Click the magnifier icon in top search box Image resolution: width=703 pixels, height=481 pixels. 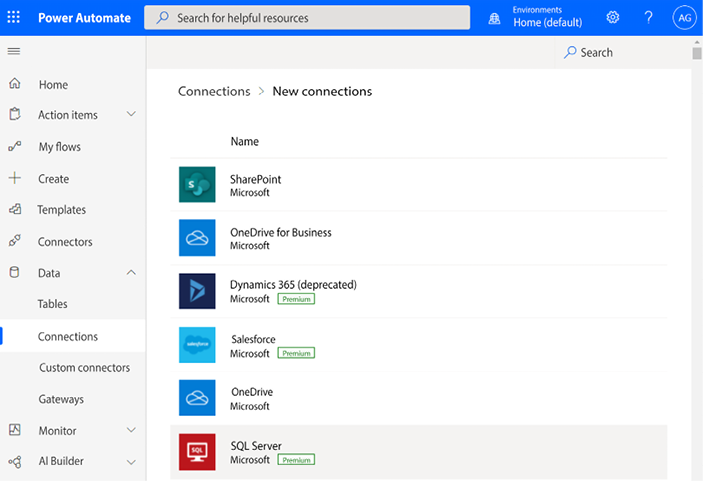click(x=162, y=17)
